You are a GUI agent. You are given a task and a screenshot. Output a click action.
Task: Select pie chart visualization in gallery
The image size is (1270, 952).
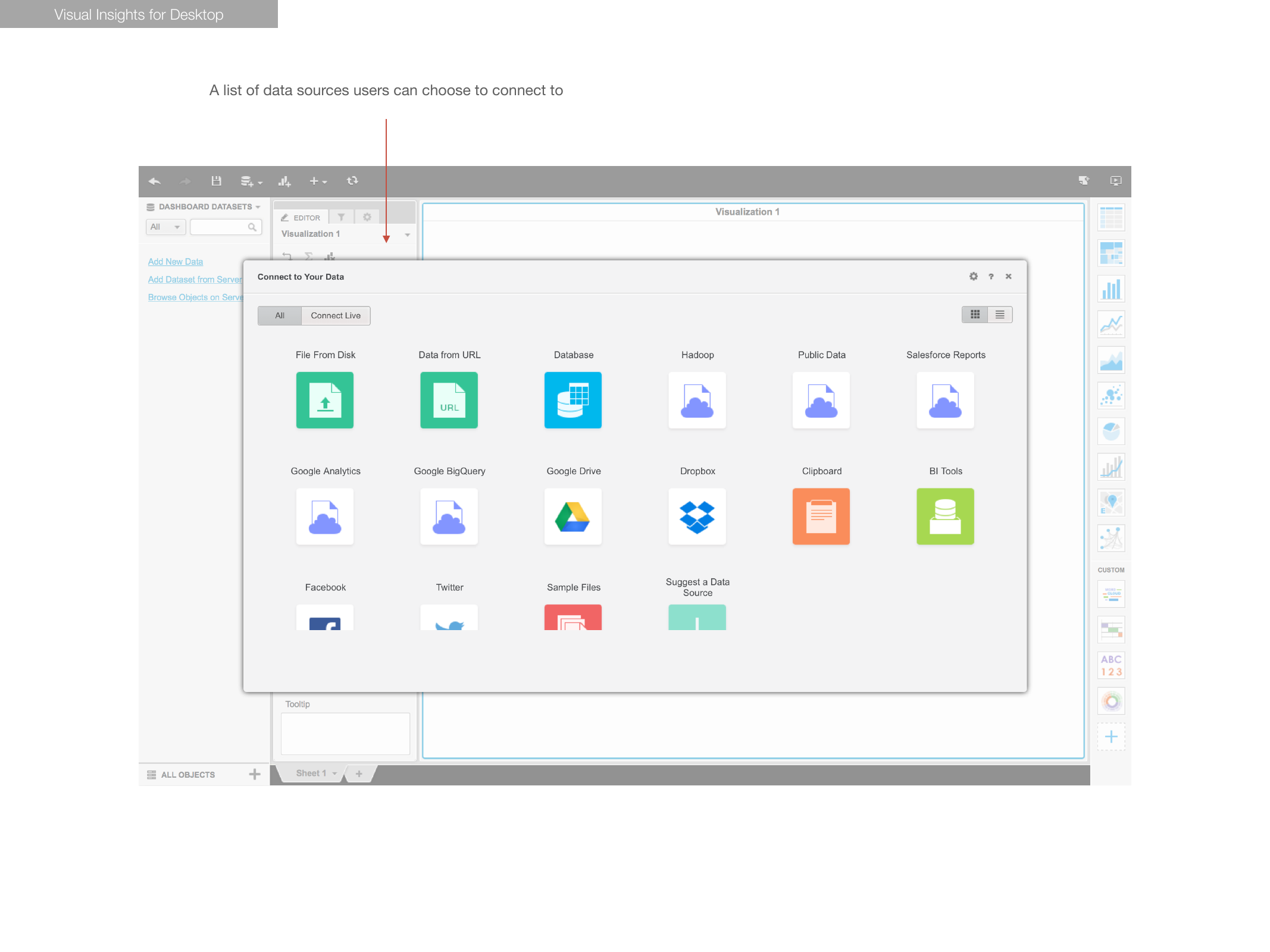pos(1111,431)
